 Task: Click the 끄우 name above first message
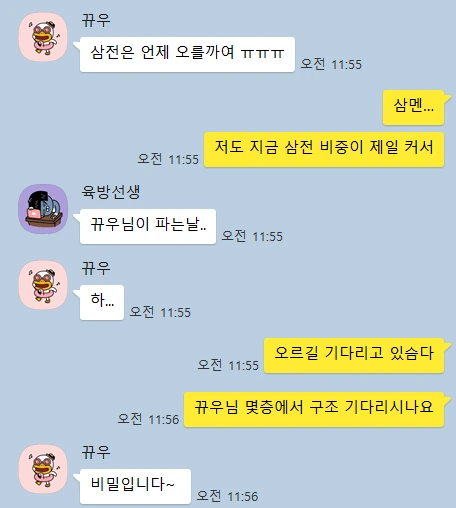click(96, 20)
